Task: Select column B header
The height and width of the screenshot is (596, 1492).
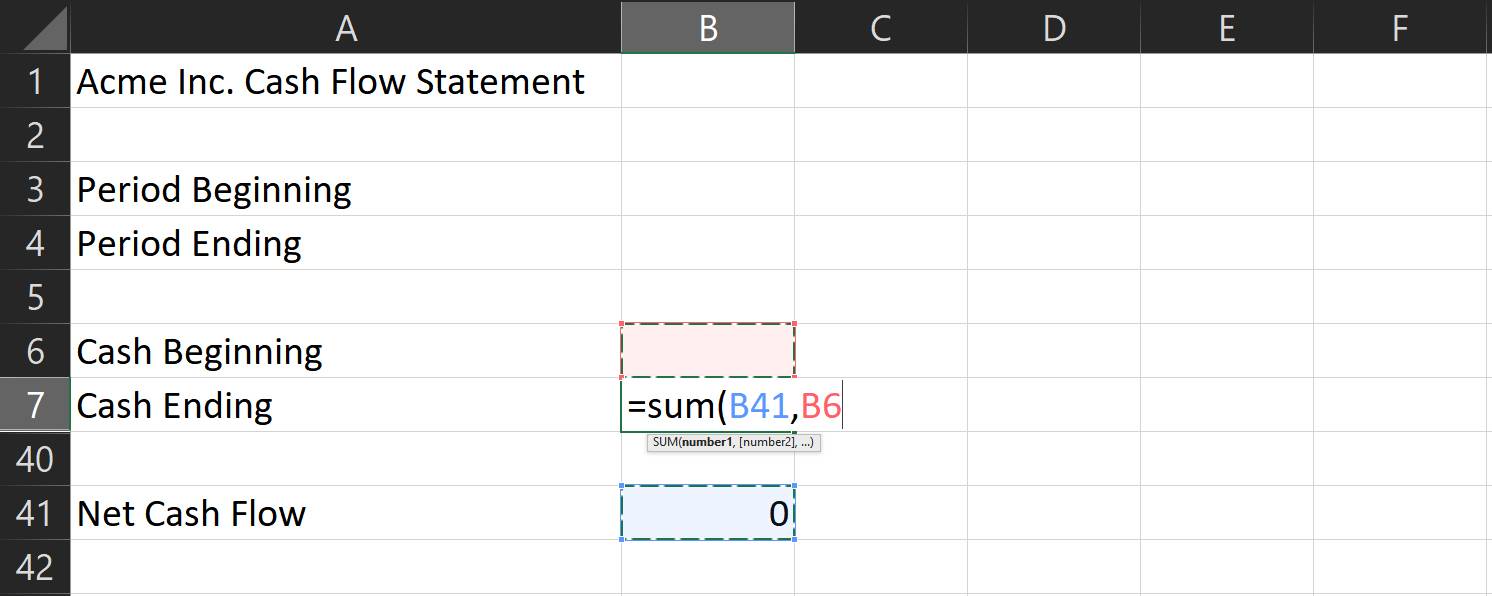Action: (x=708, y=27)
